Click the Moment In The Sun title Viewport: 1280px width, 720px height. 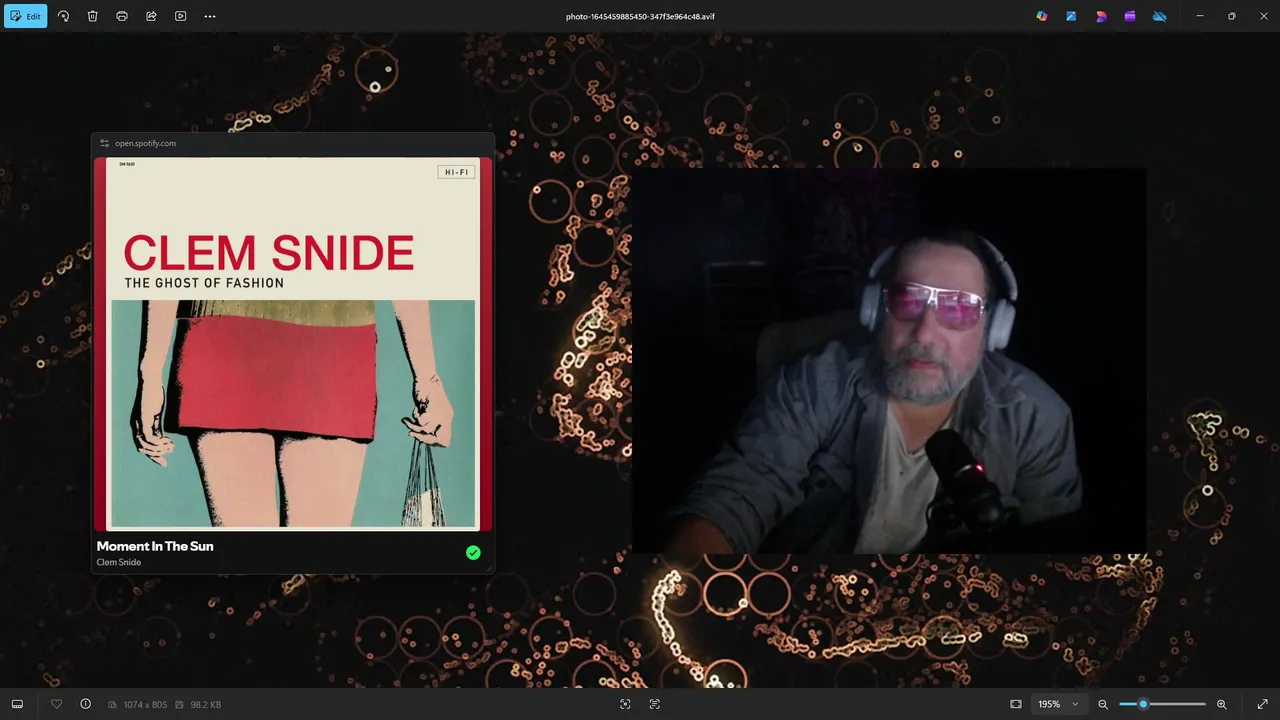(x=155, y=546)
